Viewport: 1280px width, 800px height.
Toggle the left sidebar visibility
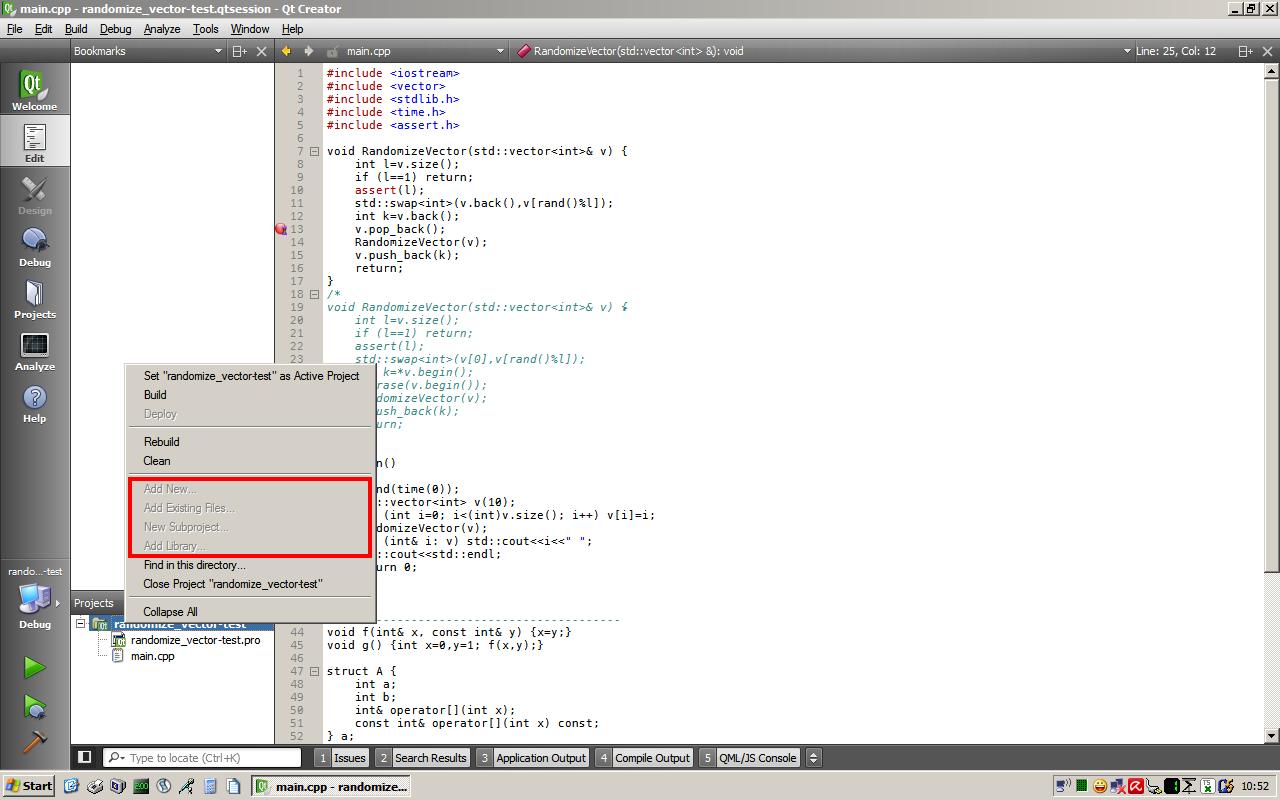pos(85,758)
